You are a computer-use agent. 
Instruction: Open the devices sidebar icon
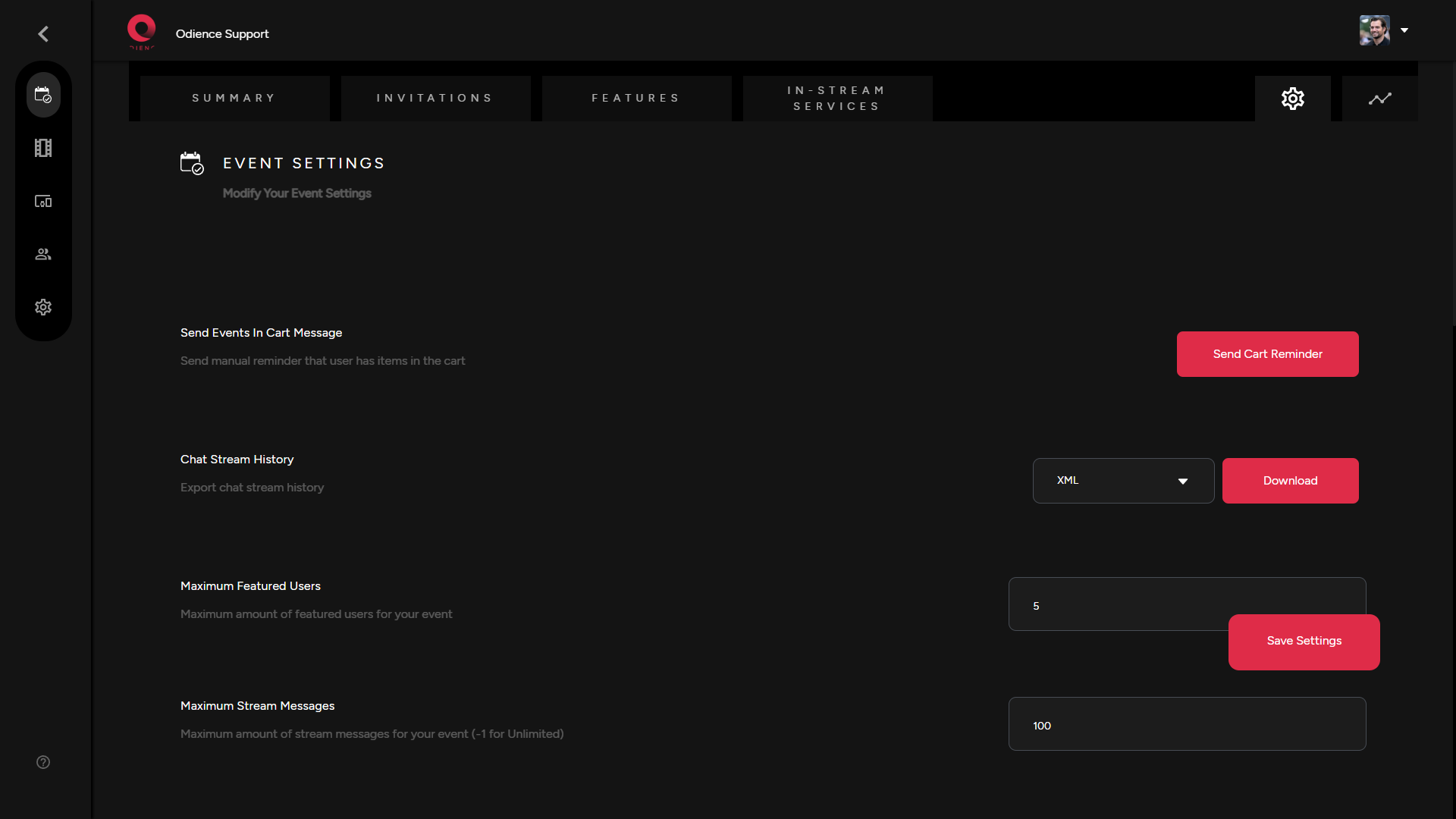coord(43,201)
